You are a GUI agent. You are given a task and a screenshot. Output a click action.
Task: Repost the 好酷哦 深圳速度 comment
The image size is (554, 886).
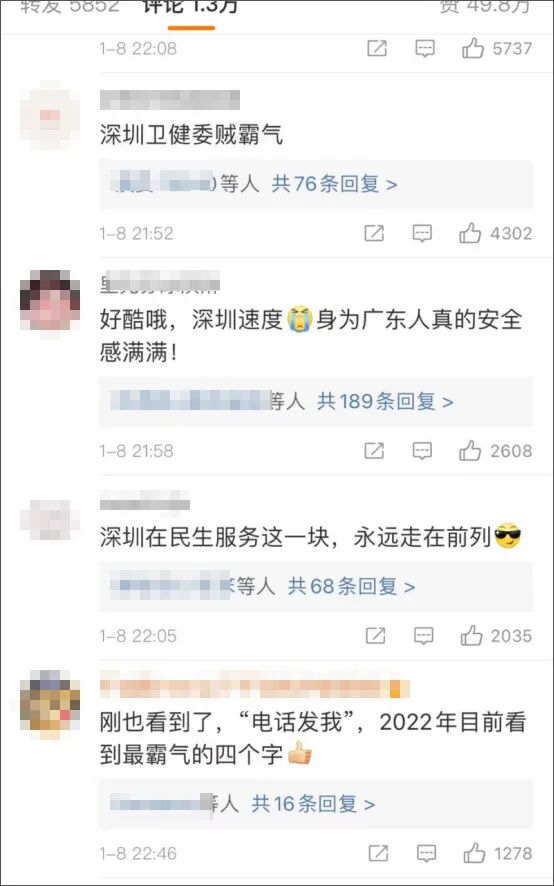[x=374, y=451]
